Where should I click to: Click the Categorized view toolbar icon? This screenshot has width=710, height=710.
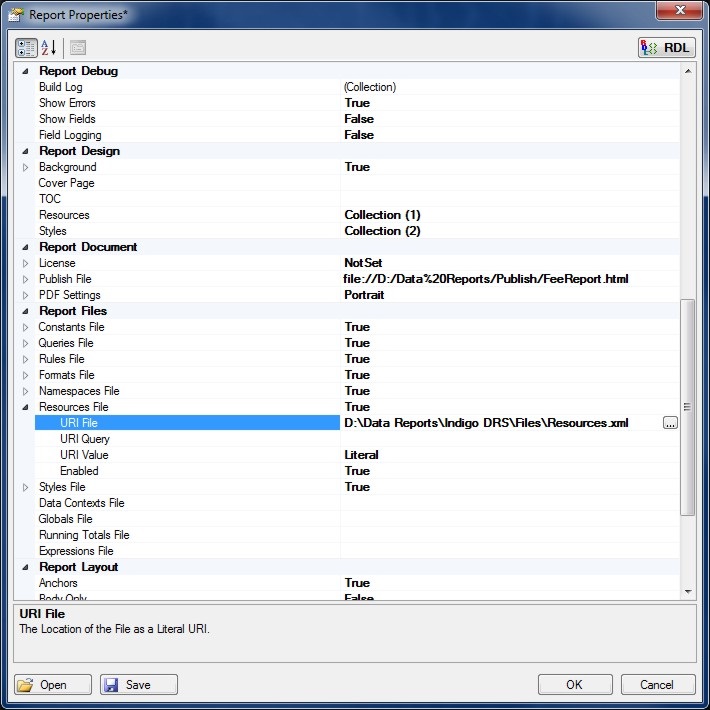(26, 47)
